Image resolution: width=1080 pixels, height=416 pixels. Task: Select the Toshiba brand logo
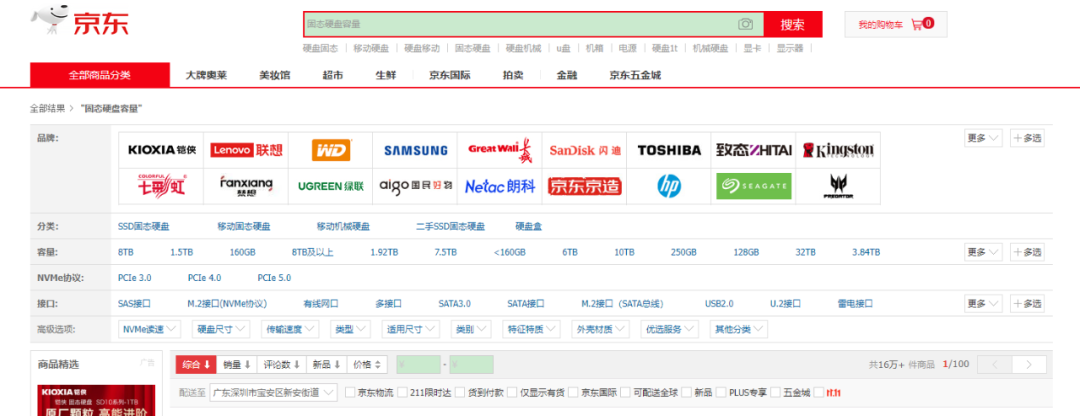(x=669, y=150)
